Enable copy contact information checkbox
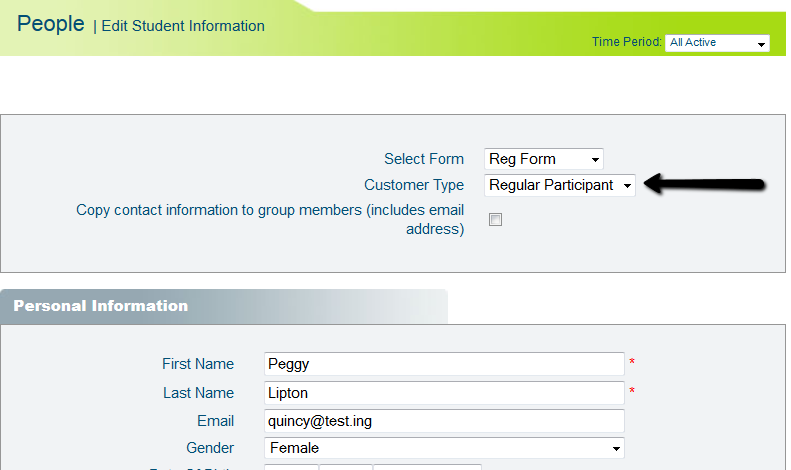This screenshot has height=470, width=791. click(x=495, y=220)
